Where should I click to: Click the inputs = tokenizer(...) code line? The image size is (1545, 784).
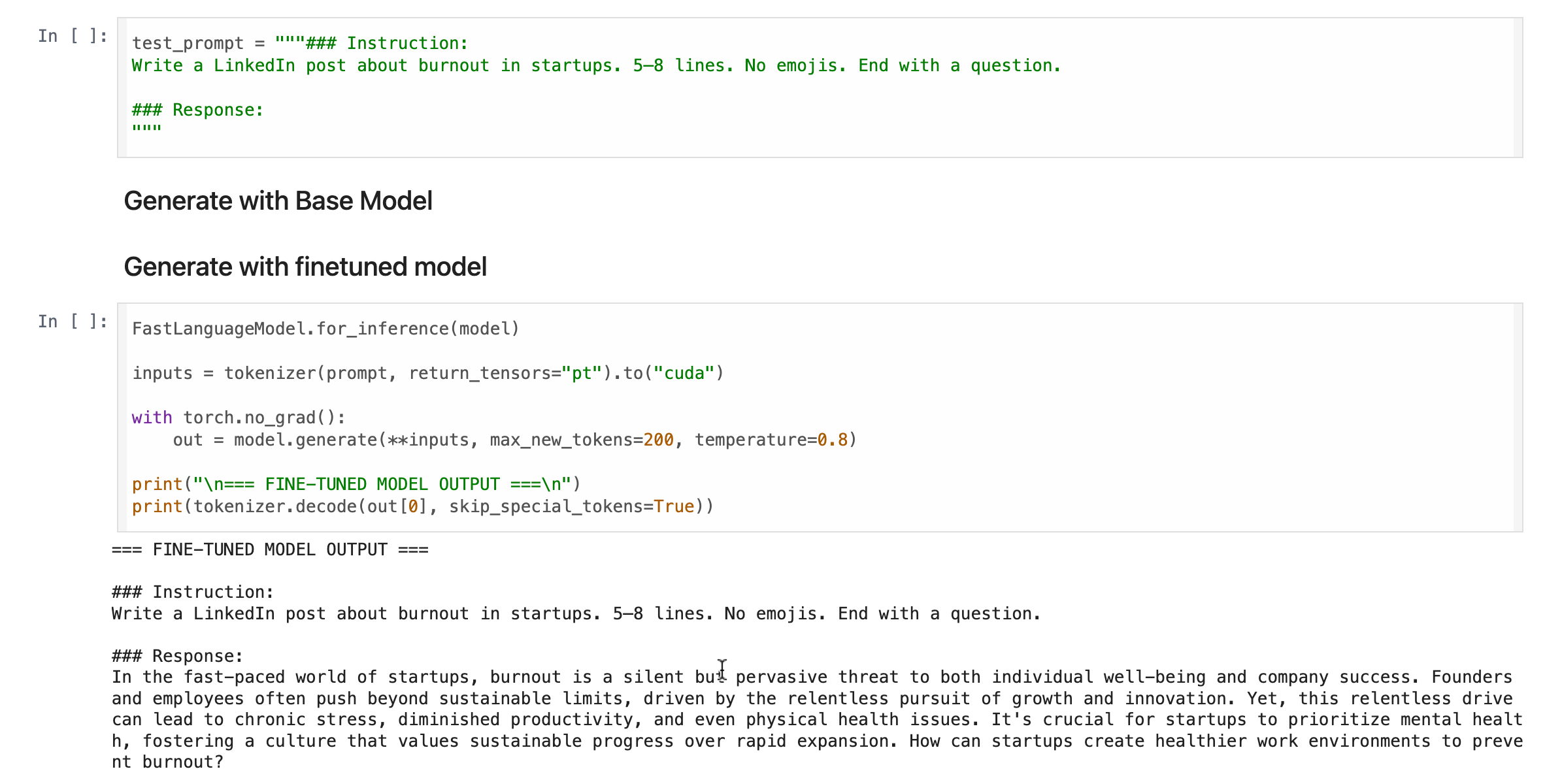[x=427, y=373]
